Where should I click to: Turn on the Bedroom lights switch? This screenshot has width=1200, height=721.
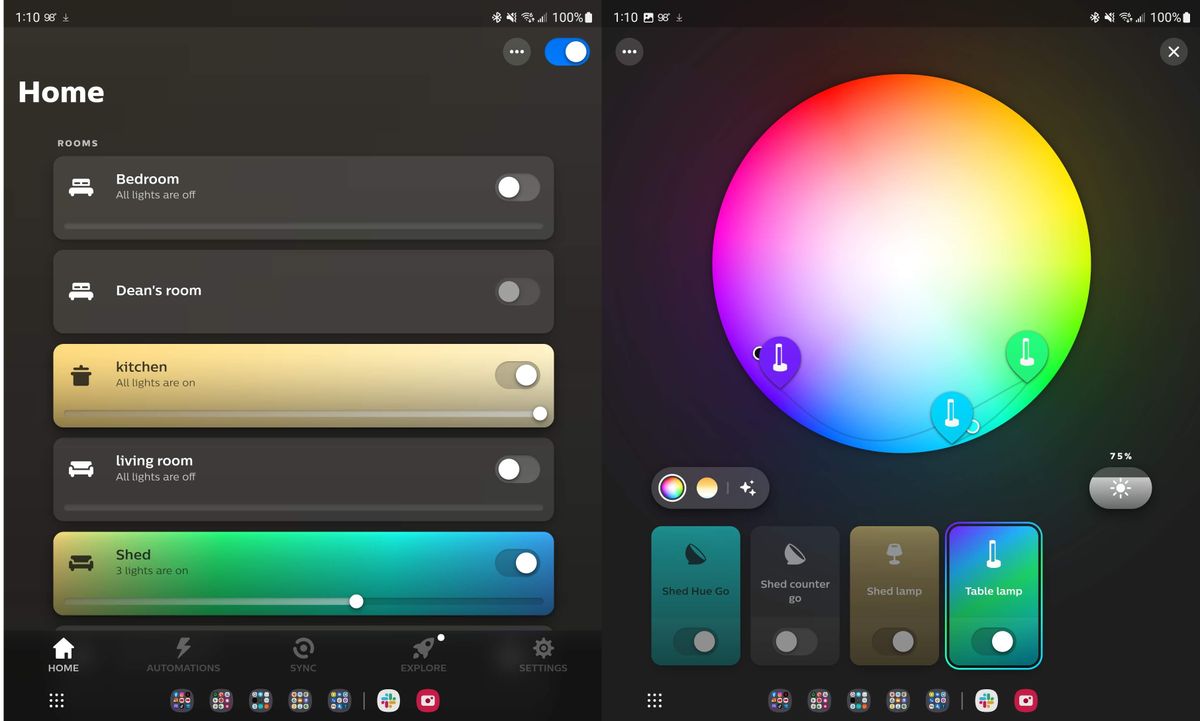coord(518,187)
